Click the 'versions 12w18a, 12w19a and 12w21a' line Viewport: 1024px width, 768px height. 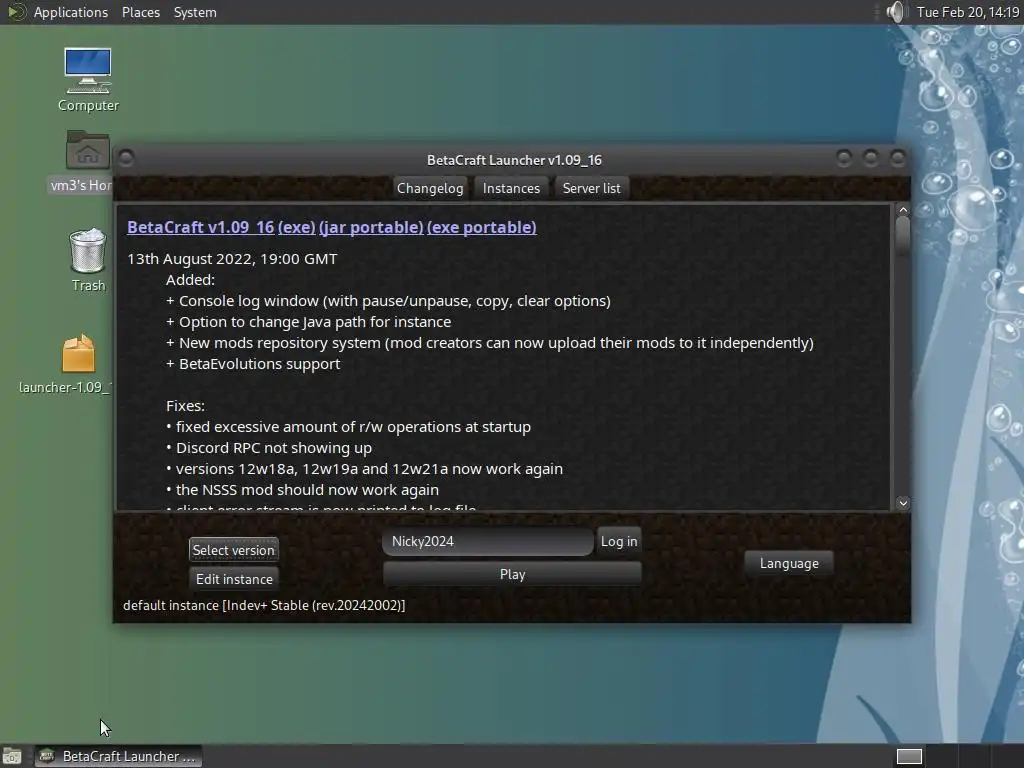(x=364, y=469)
